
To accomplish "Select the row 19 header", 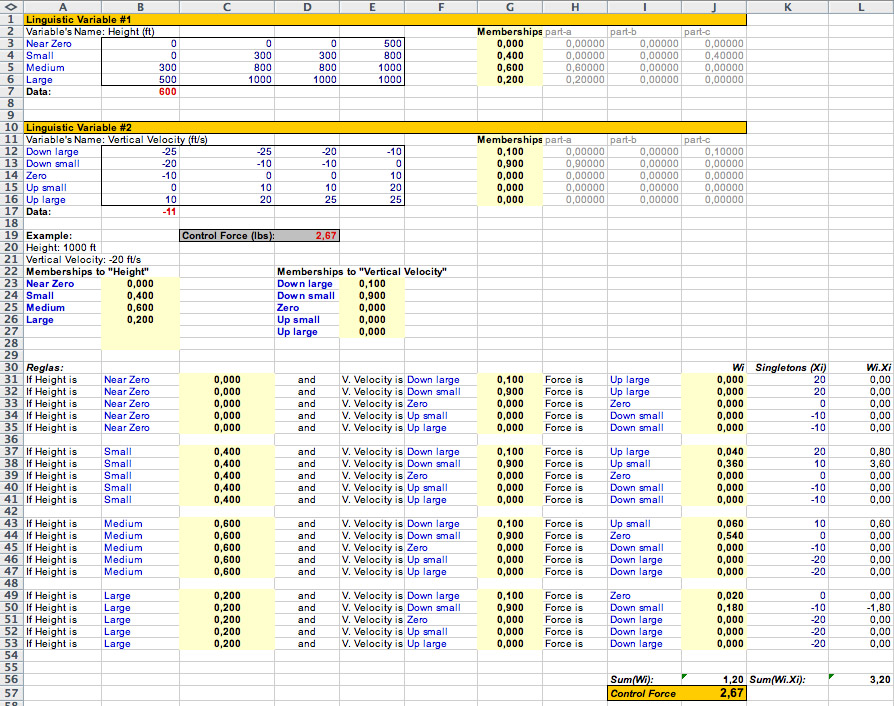I will point(11,236).
